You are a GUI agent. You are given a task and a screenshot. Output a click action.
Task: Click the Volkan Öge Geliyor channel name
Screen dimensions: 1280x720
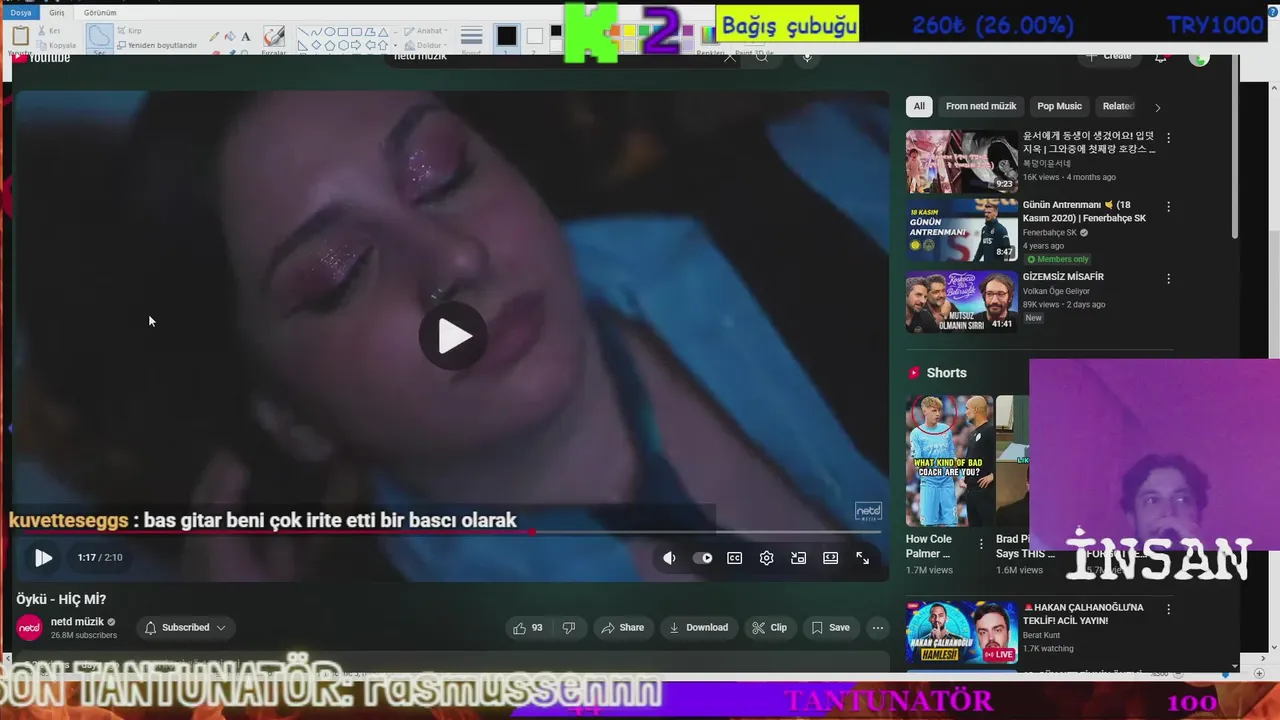pos(1056,291)
